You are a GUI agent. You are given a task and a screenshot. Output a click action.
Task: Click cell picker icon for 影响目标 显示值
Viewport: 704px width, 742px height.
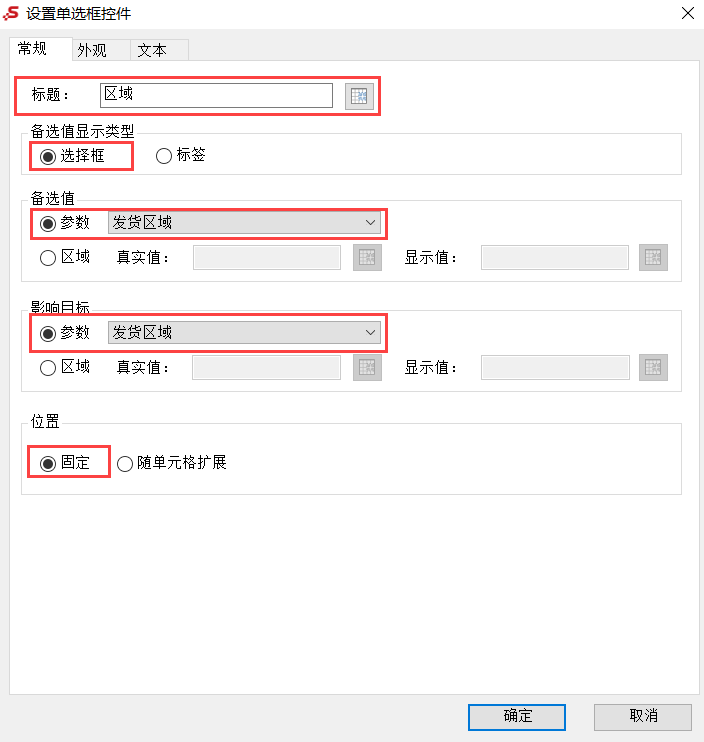[x=653, y=367]
